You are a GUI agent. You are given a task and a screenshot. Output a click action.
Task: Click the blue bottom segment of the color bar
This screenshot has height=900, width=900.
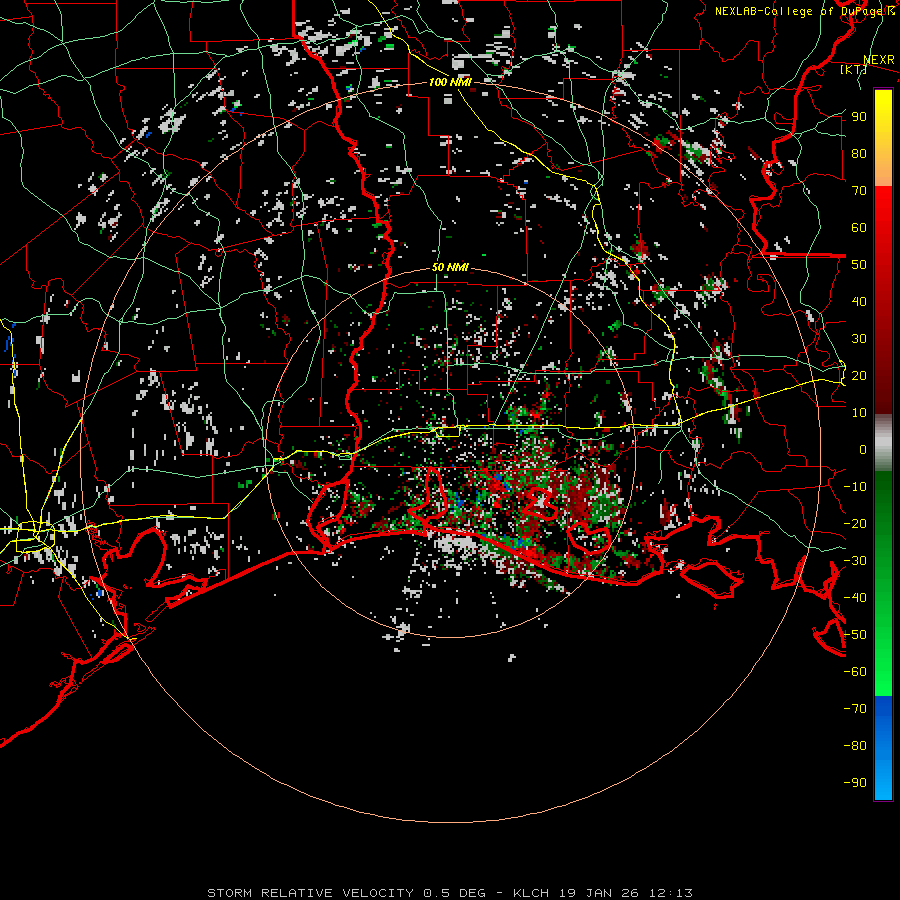click(883, 747)
